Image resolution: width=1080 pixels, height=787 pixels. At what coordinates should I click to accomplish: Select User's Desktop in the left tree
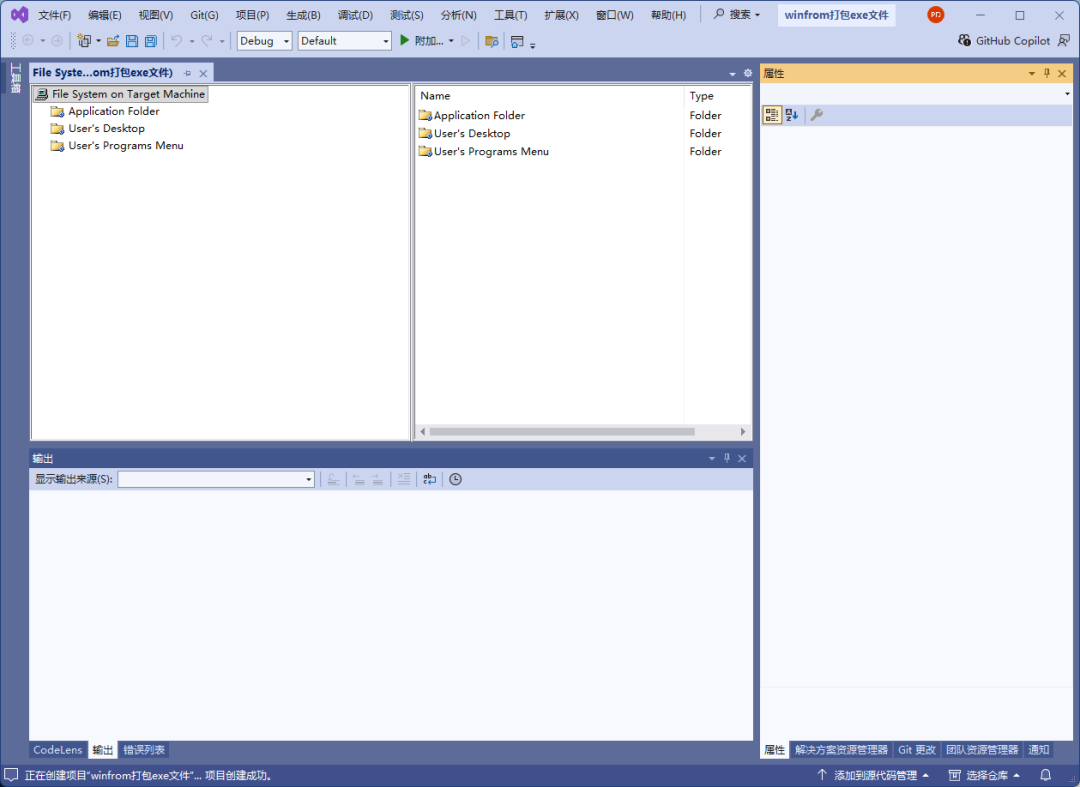106,128
